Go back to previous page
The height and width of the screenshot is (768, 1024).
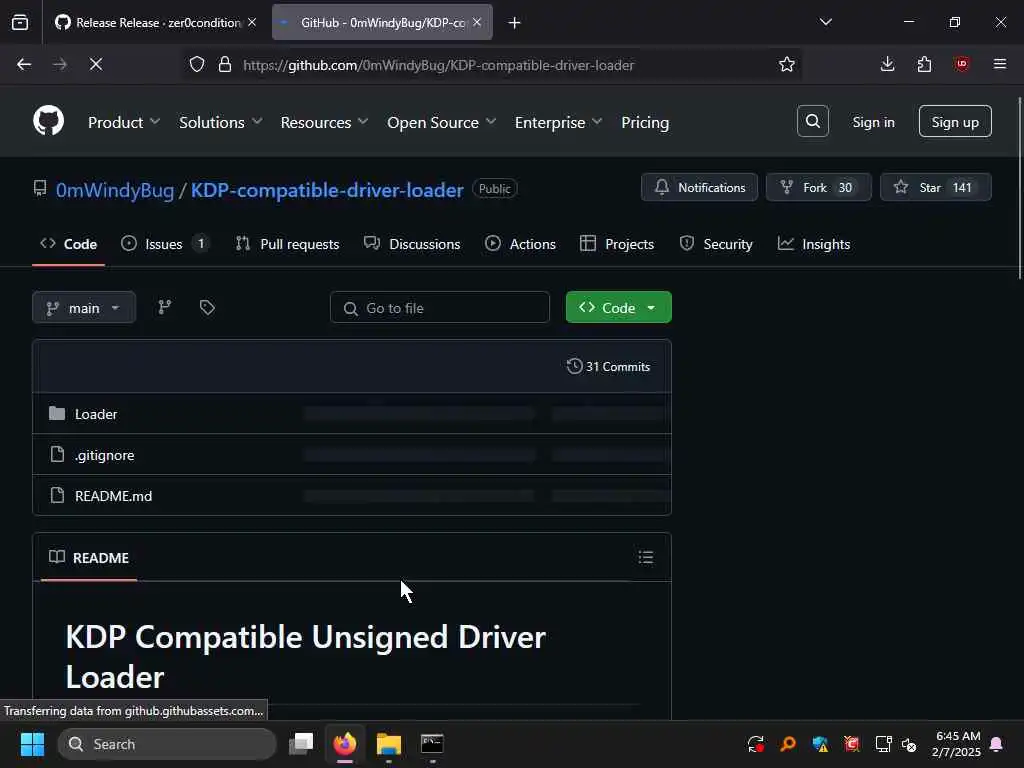(x=24, y=64)
